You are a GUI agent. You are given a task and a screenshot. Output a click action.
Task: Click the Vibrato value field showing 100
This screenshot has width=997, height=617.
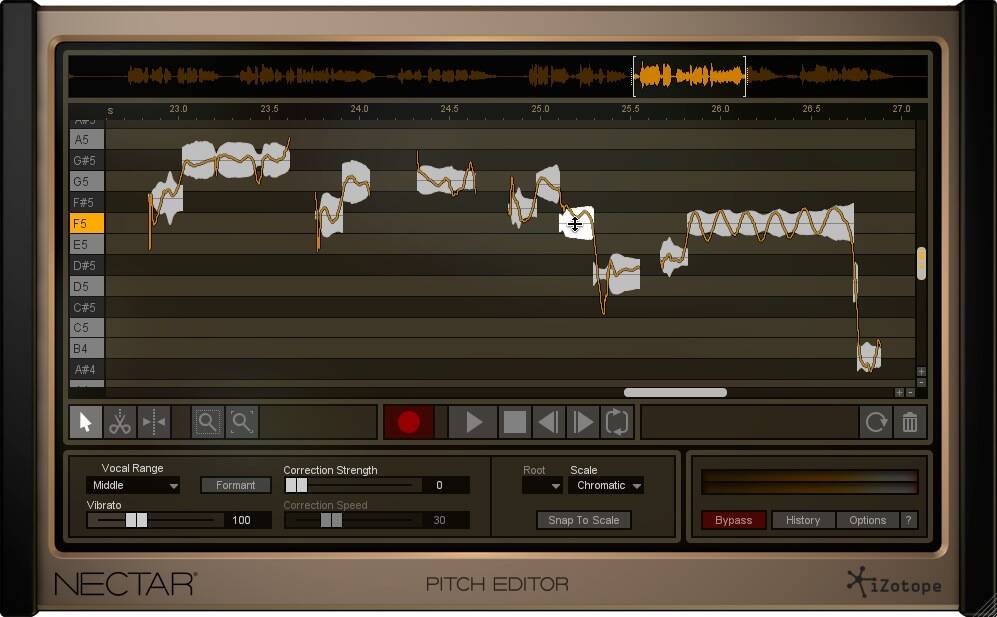click(248, 520)
